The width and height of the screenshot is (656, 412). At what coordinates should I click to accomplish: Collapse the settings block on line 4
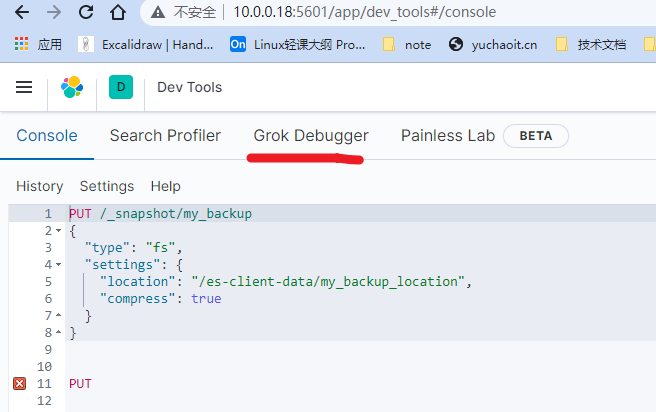[59, 265]
